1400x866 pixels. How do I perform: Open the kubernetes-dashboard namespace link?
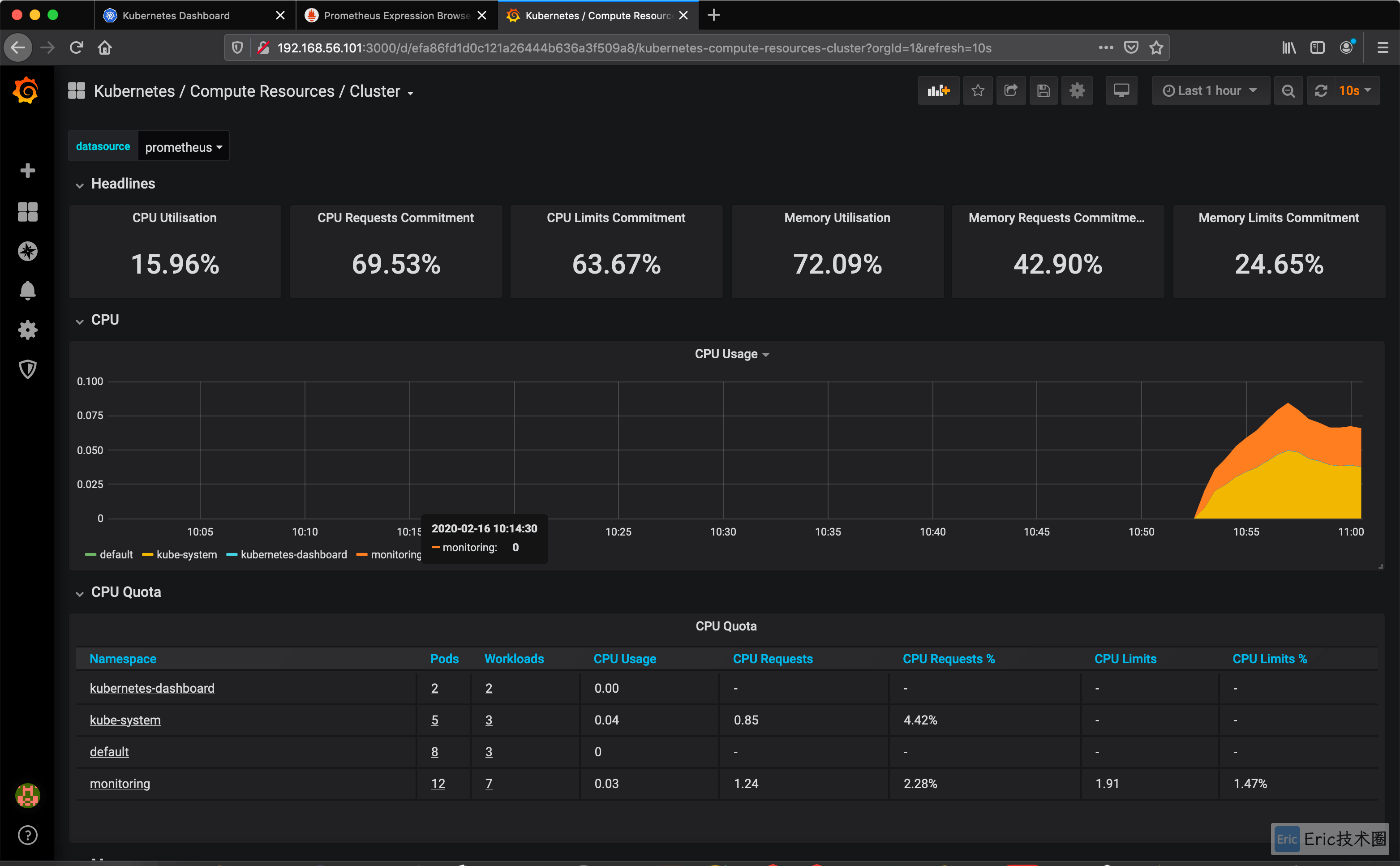(152, 688)
